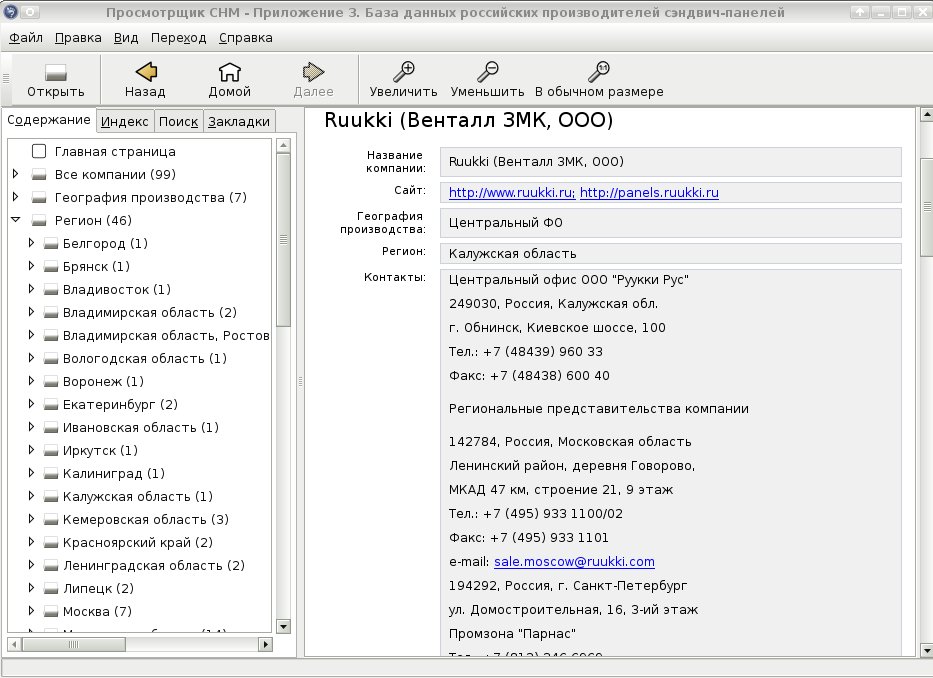This screenshot has height=678, width=933.
Task: Click tree pane scroll up arrow
Action: pos(283,145)
